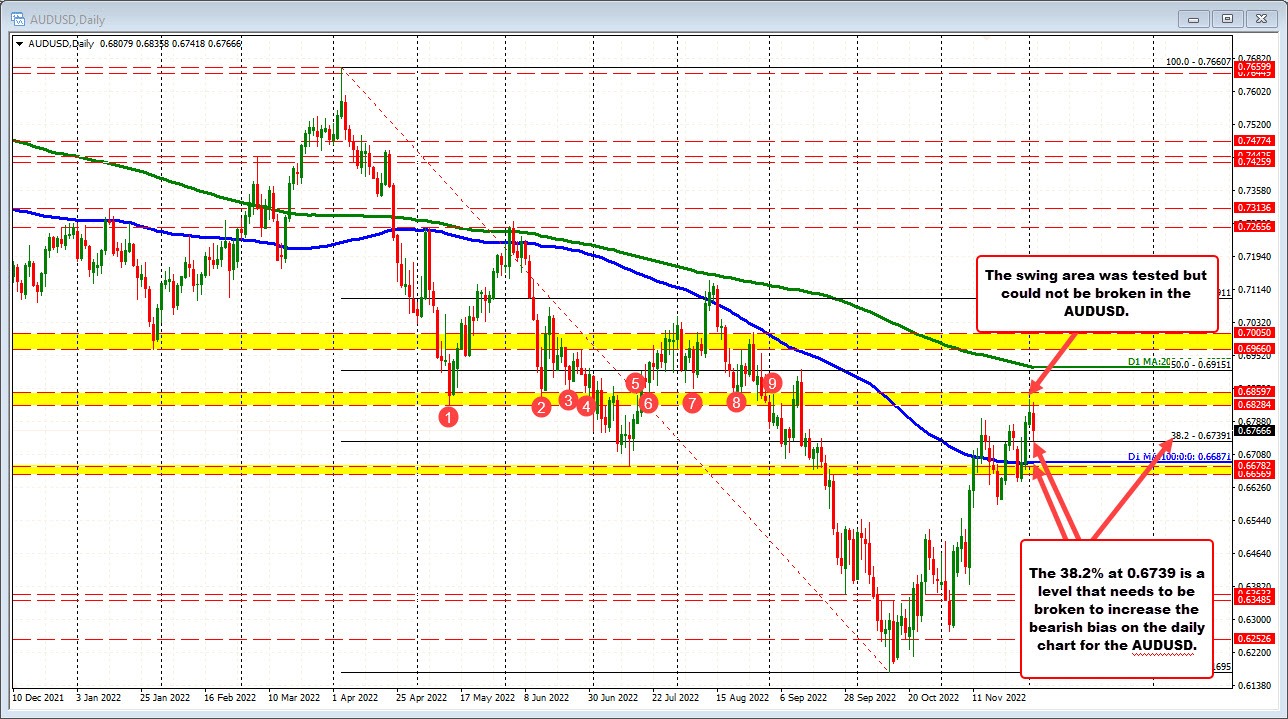
Task: Click the red 0.68597 price tag
Action: 1253,391
